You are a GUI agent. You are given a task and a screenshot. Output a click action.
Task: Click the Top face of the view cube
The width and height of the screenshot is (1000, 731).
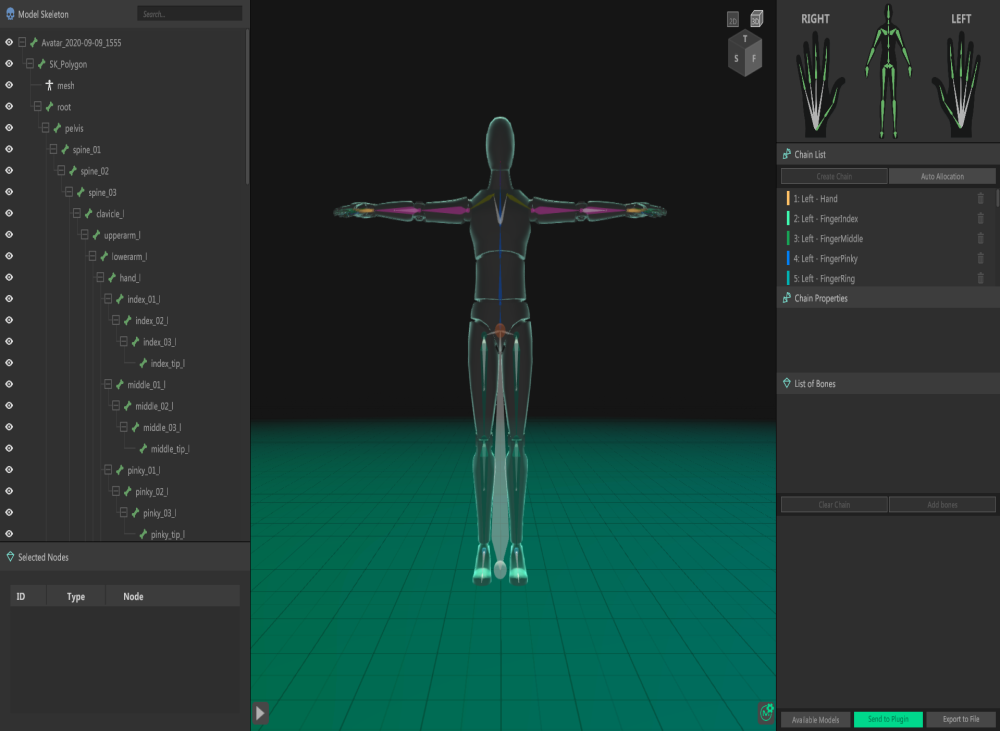point(744,40)
